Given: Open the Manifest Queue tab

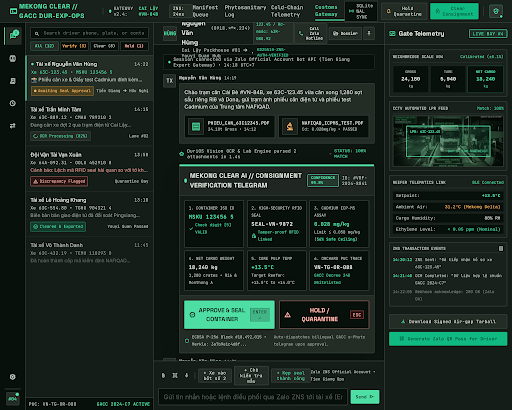Looking at the screenshot, I should (205, 11).
